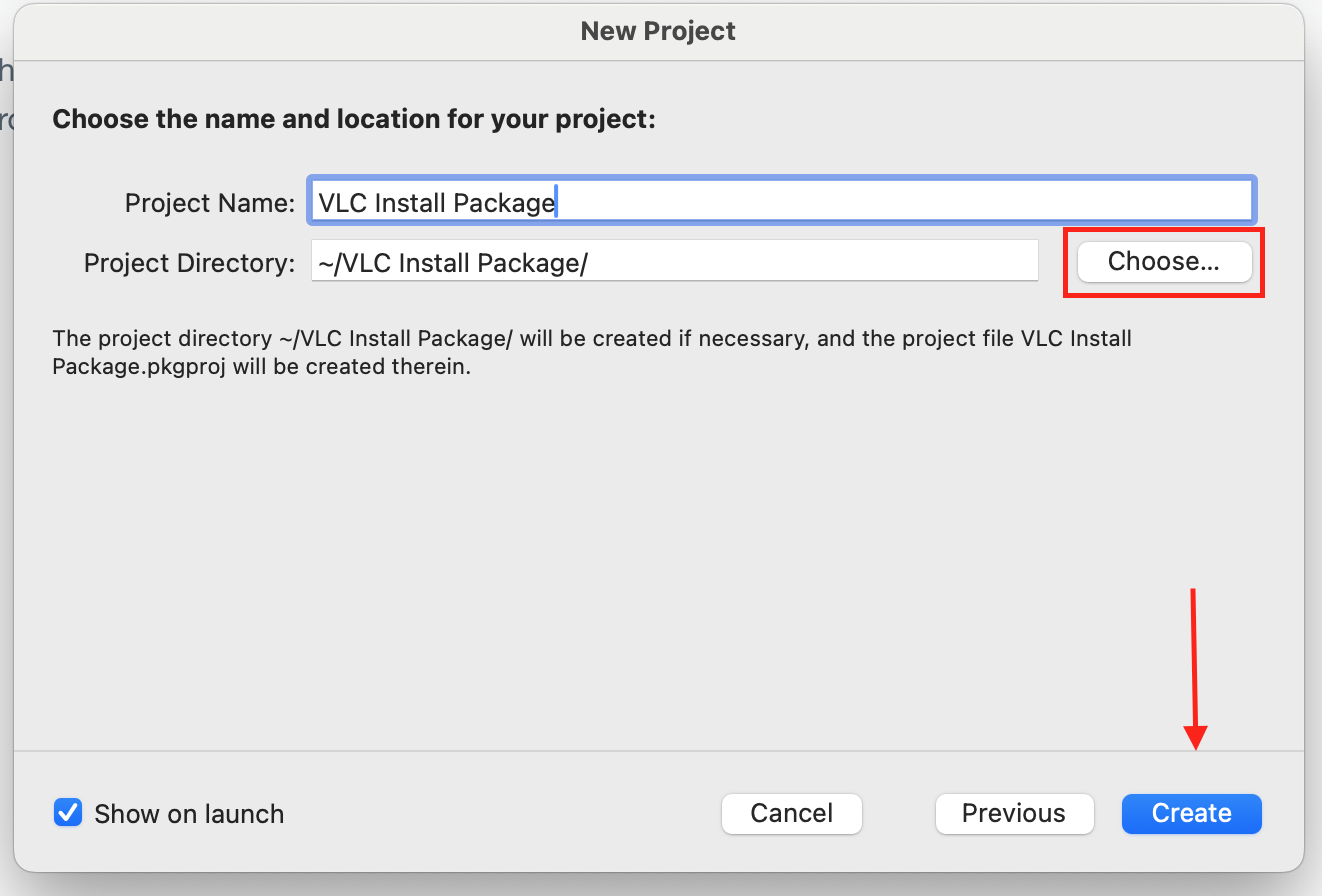Click the separator line above the buttons
The image size is (1322, 896).
658,751
